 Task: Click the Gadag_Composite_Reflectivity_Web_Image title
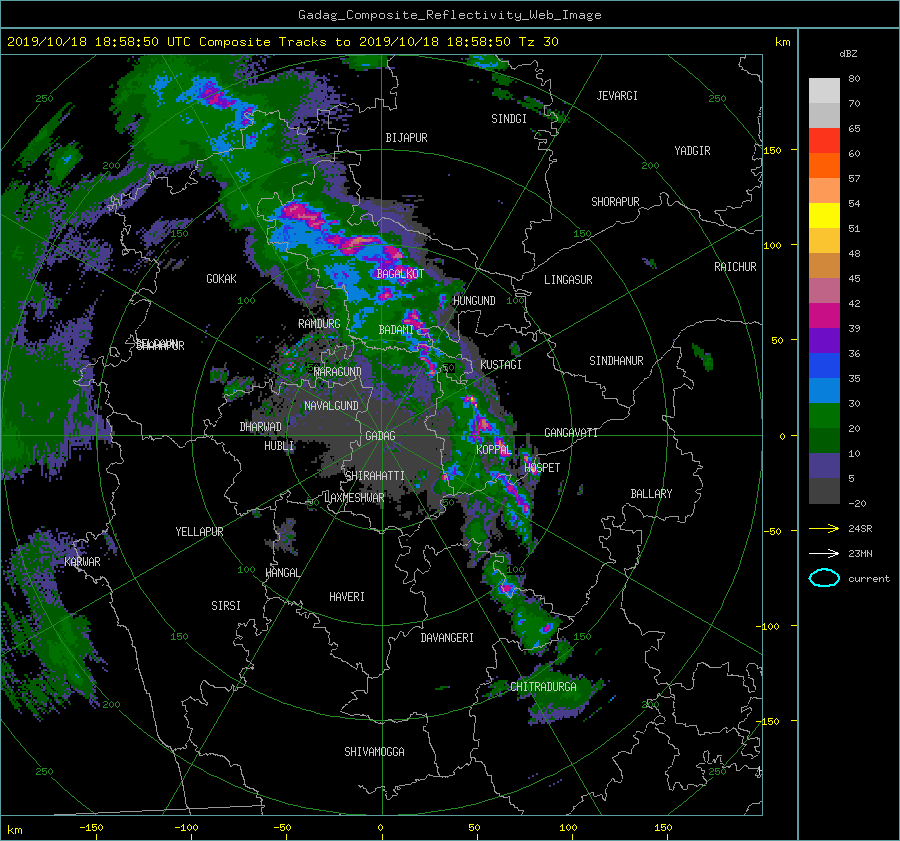click(x=449, y=15)
